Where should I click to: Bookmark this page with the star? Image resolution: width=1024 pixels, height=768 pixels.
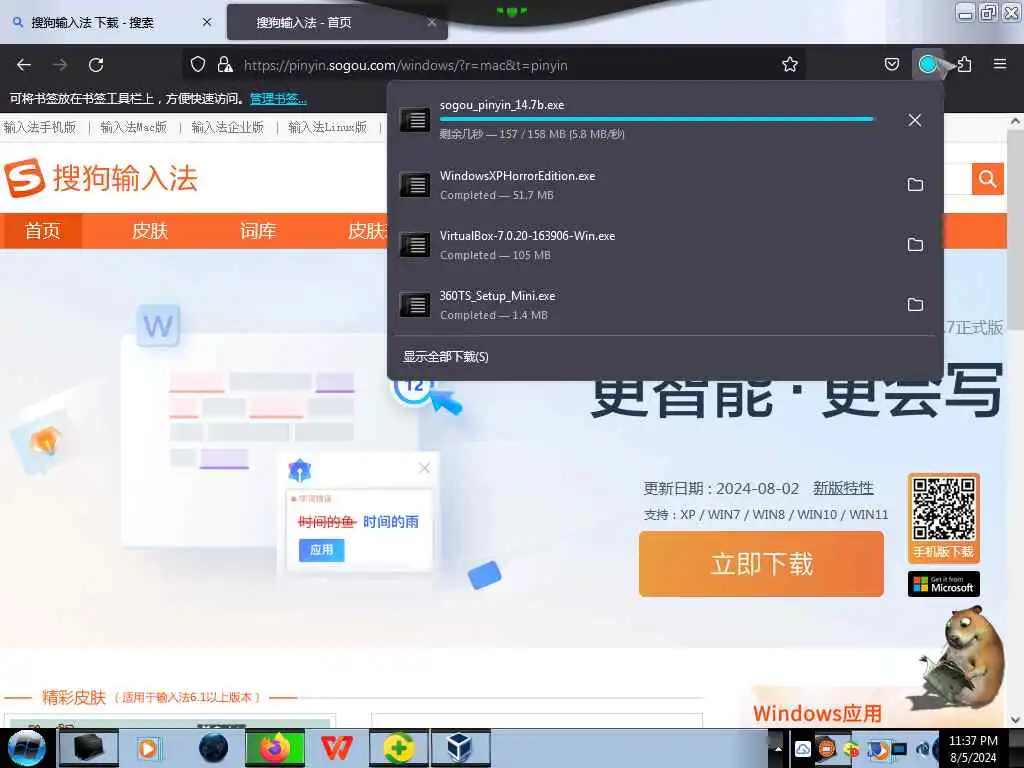click(x=790, y=65)
